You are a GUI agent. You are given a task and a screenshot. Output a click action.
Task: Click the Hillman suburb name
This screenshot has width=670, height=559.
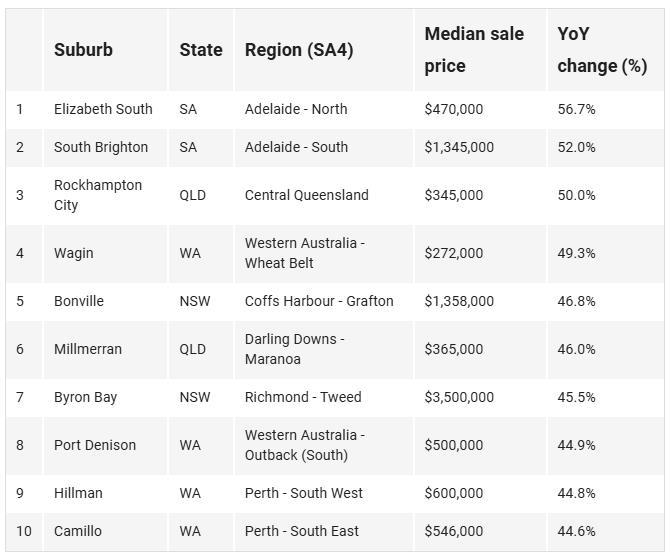tap(78, 493)
